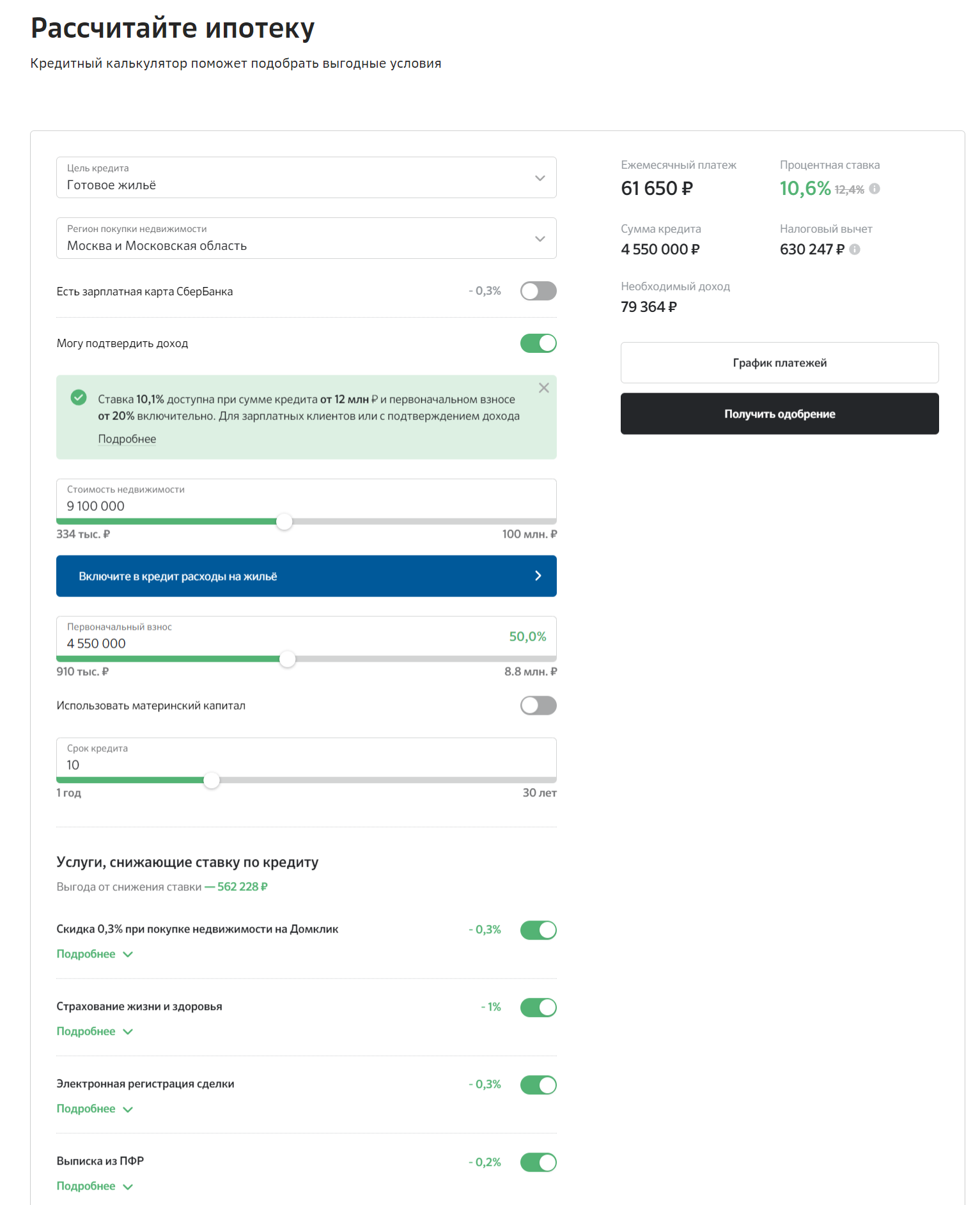Click the '8.8 млн. ₽' maximum down payment label
This screenshot has width=980, height=1205.
click(531, 672)
